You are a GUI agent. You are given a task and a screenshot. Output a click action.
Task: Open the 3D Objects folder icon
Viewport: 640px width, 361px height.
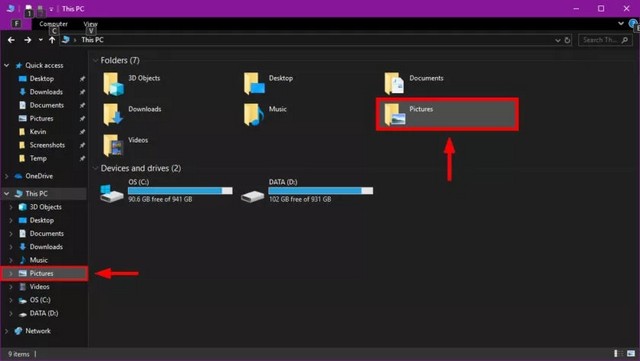coord(113,84)
